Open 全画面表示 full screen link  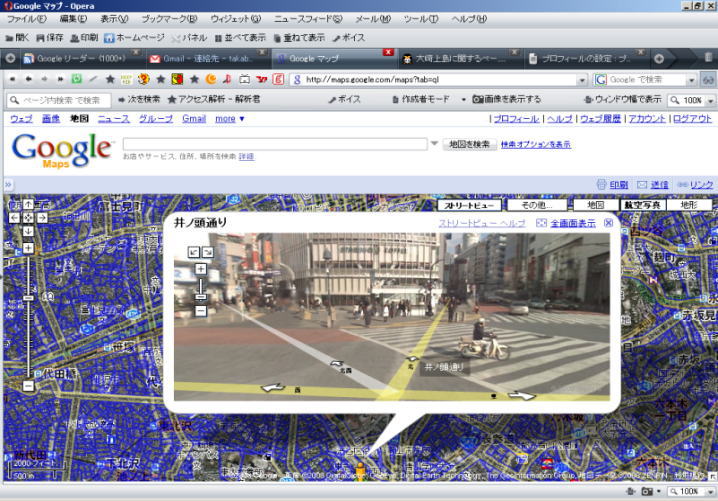pos(573,223)
